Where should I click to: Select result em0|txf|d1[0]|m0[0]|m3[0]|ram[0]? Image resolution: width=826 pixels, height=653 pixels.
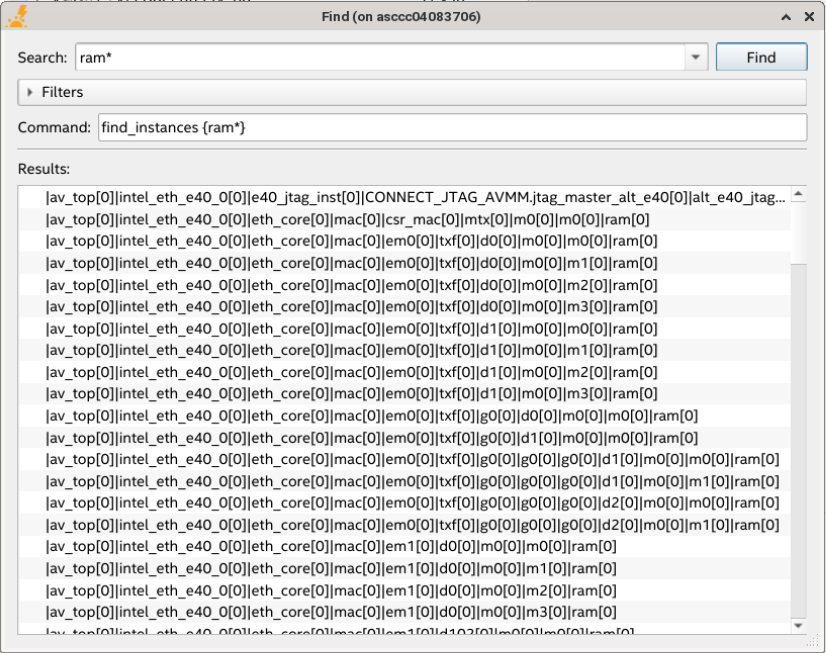point(405,394)
